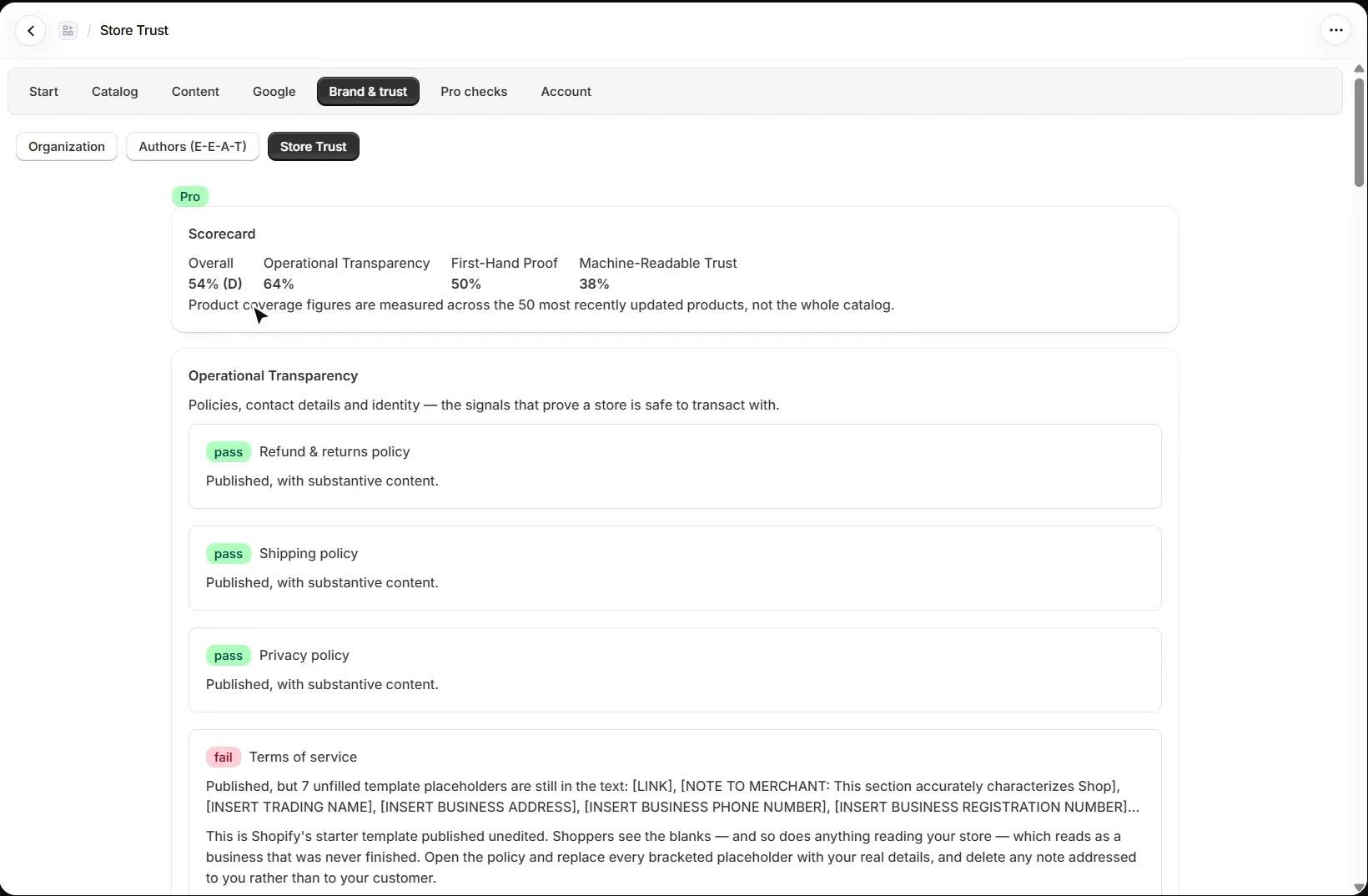Click the pass badge on Refund & returns policy
Viewport: 1368px width, 896px height.
click(229, 452)
